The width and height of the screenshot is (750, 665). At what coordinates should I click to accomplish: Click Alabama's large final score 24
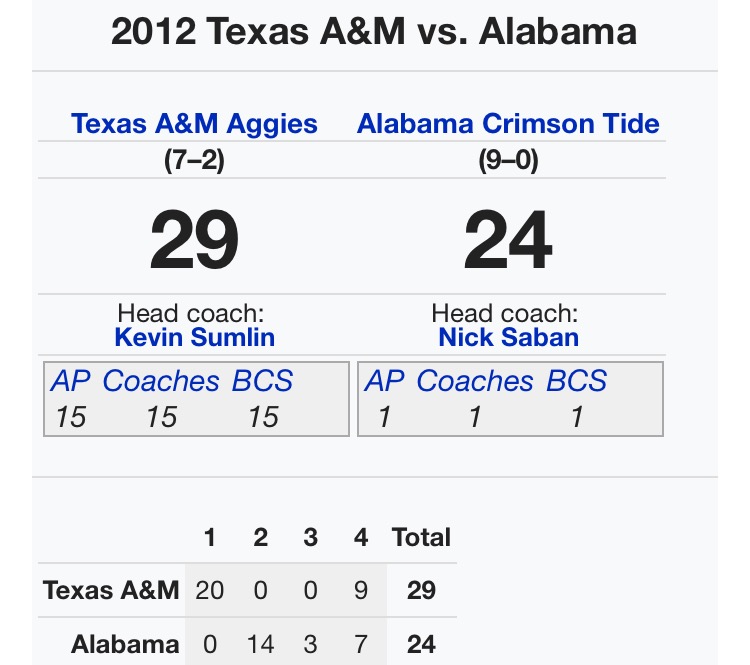click(x=508, y=241)
